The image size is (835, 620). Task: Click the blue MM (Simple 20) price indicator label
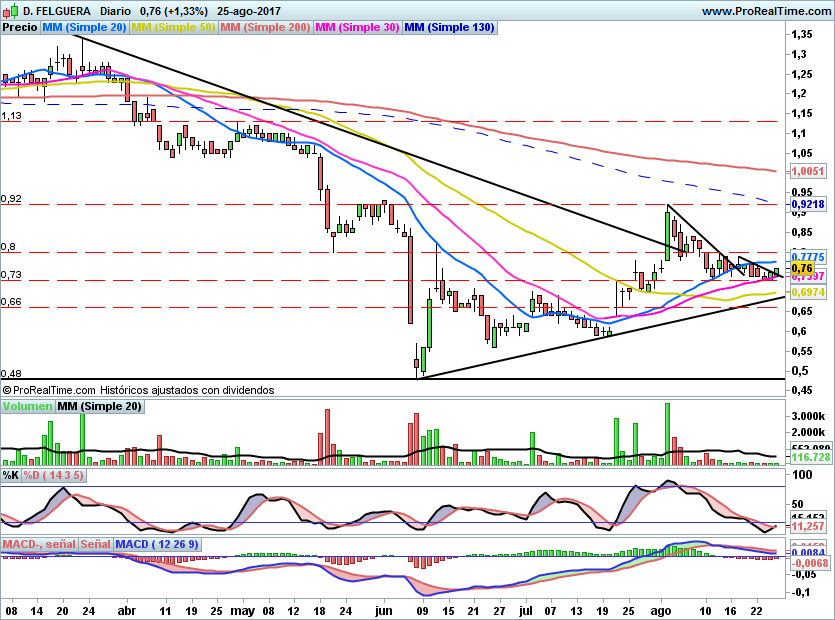[x=84, y=28]
